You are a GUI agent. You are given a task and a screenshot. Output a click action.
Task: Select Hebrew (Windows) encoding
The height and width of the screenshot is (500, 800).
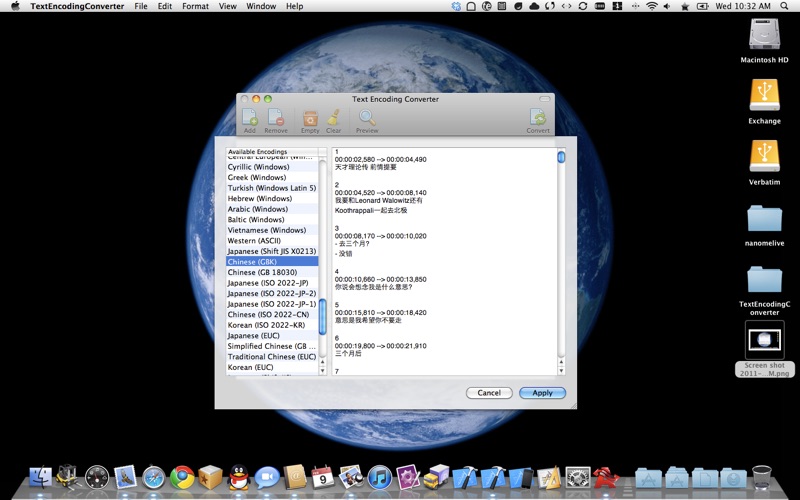click(272, 198)
